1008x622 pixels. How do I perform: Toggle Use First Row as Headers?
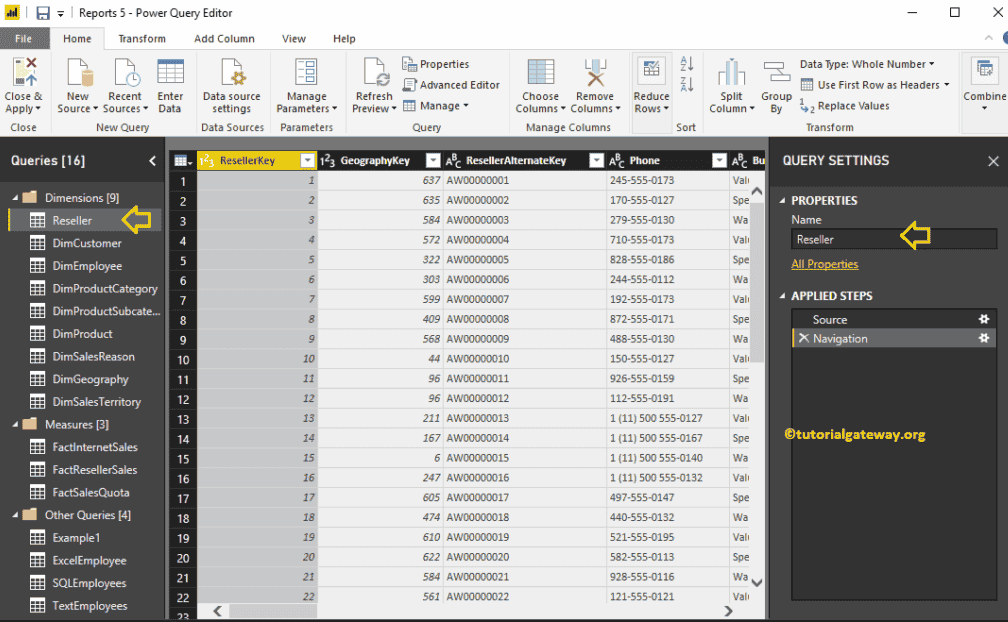pos(875,85)
